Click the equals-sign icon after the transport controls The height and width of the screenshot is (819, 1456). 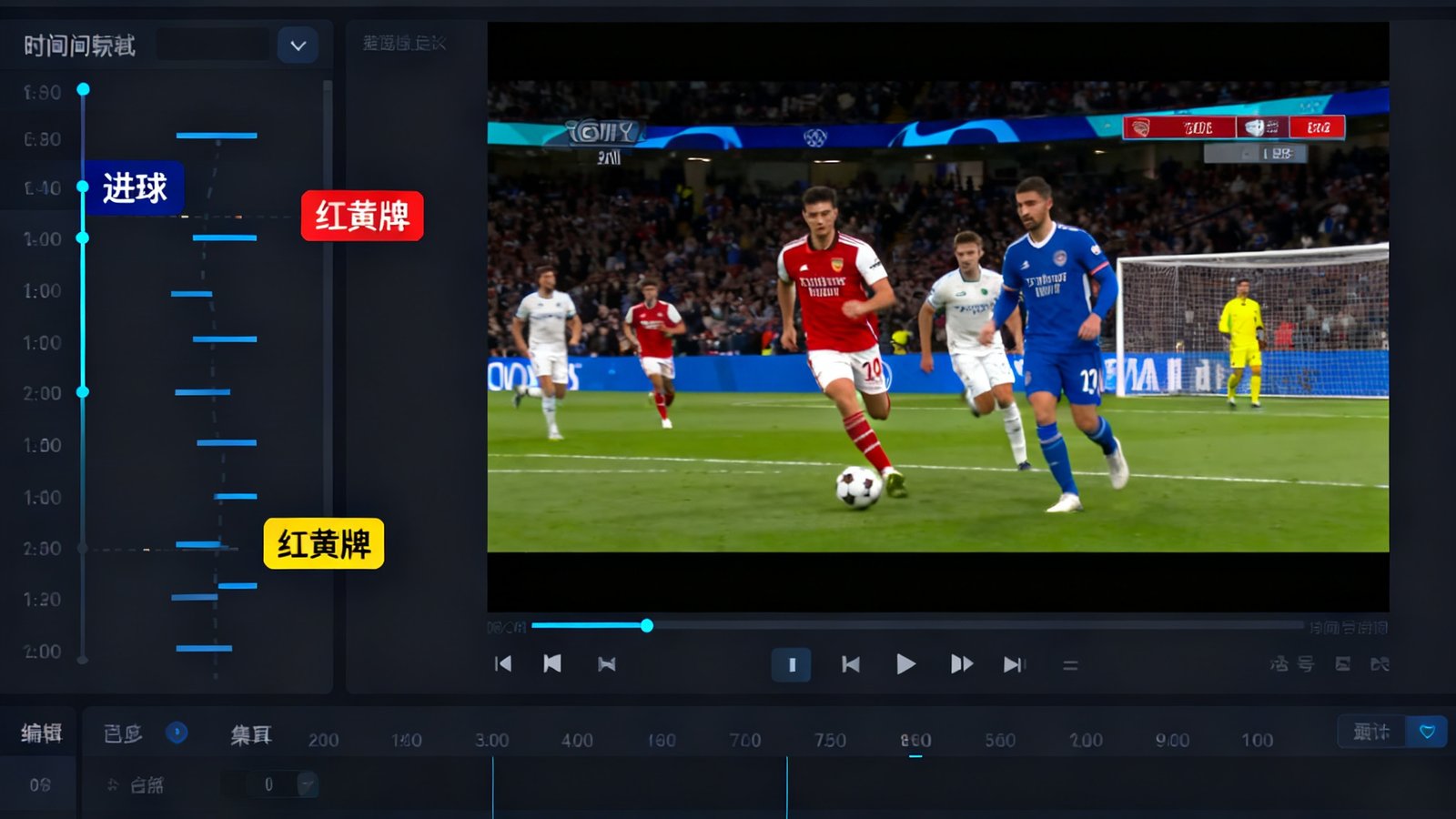[1070, 666]
